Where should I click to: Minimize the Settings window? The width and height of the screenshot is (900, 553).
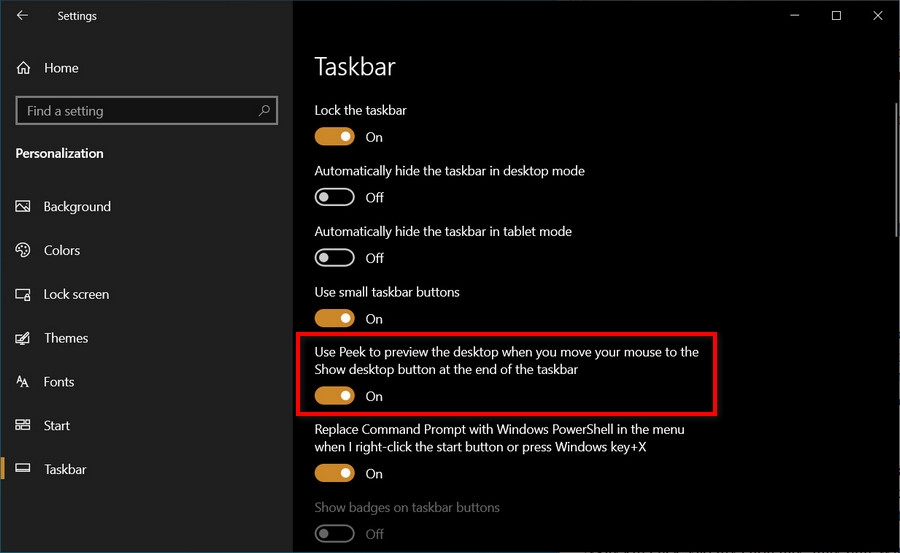(x=794, y=16)
